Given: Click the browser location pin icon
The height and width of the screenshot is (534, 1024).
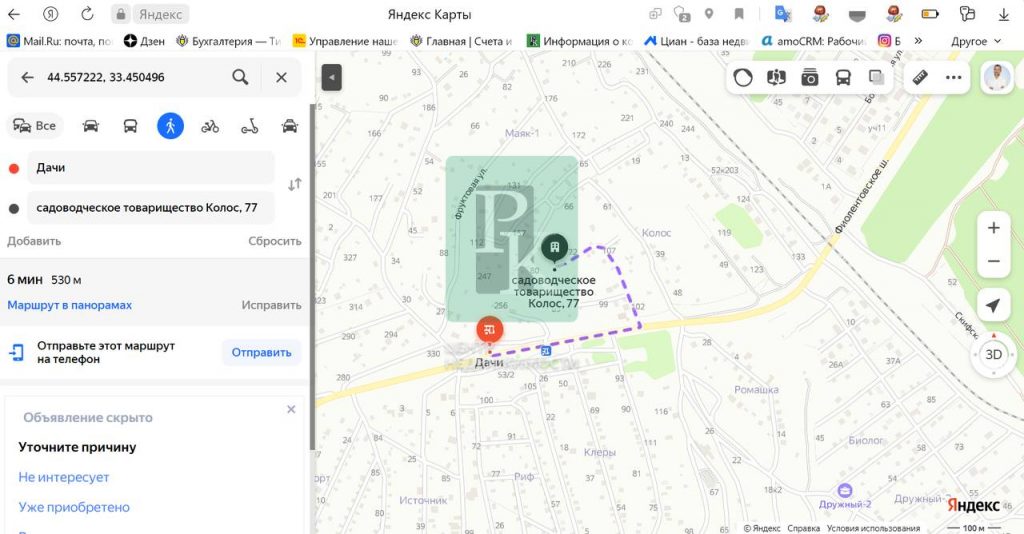Looking at the screenshot, I should coord(709,14).
